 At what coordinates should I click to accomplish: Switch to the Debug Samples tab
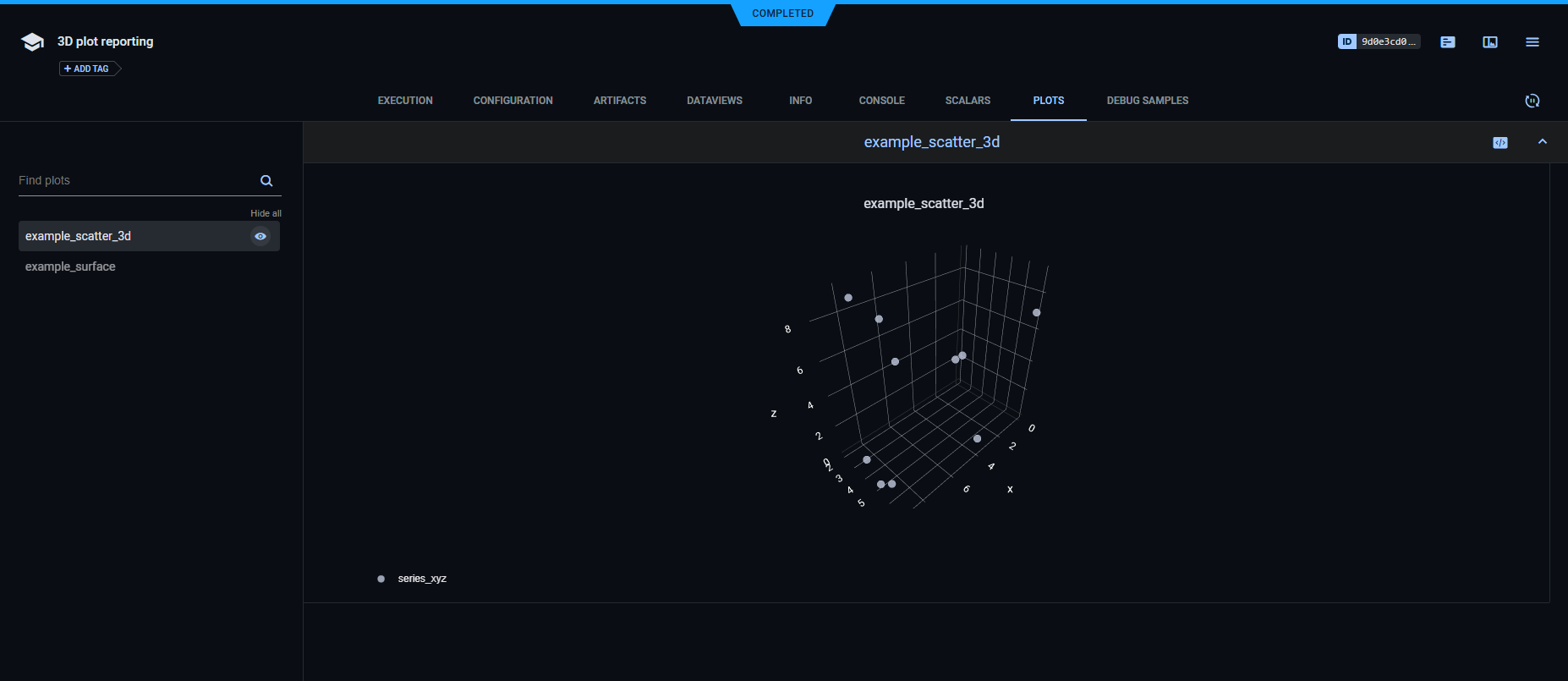(1147, 101)
